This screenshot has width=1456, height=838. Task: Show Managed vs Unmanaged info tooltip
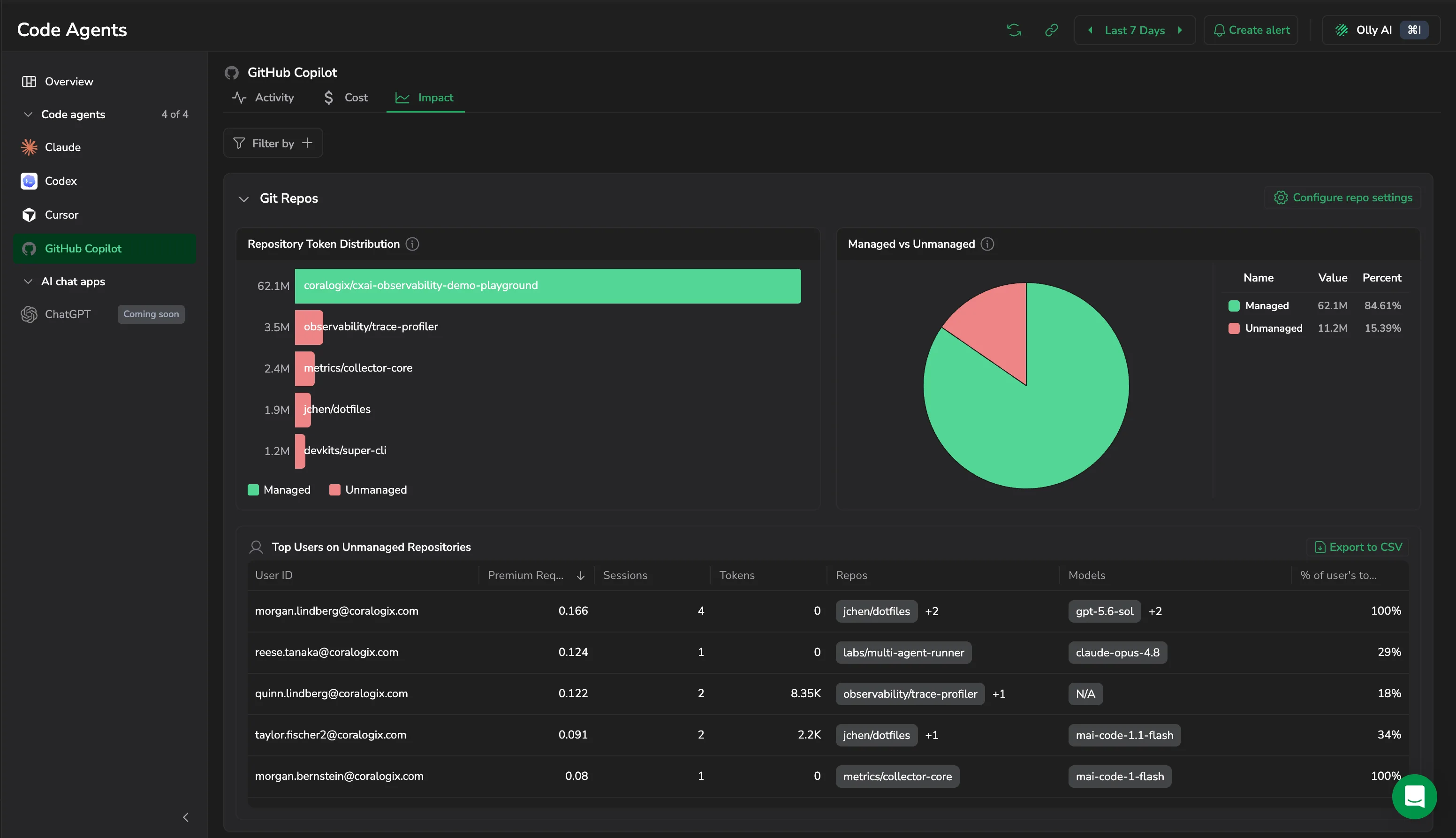point(987,244)
